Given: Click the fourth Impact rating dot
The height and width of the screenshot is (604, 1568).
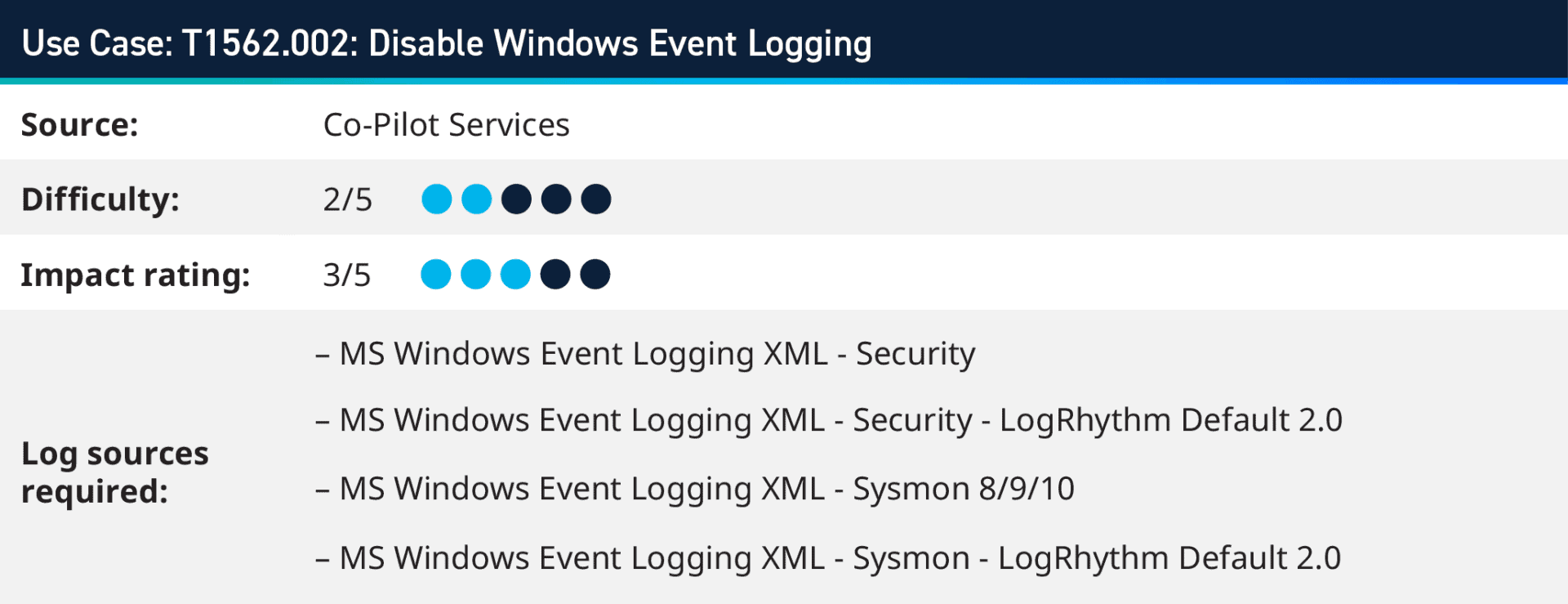Looking at the screenshot, I should point(555,275).
